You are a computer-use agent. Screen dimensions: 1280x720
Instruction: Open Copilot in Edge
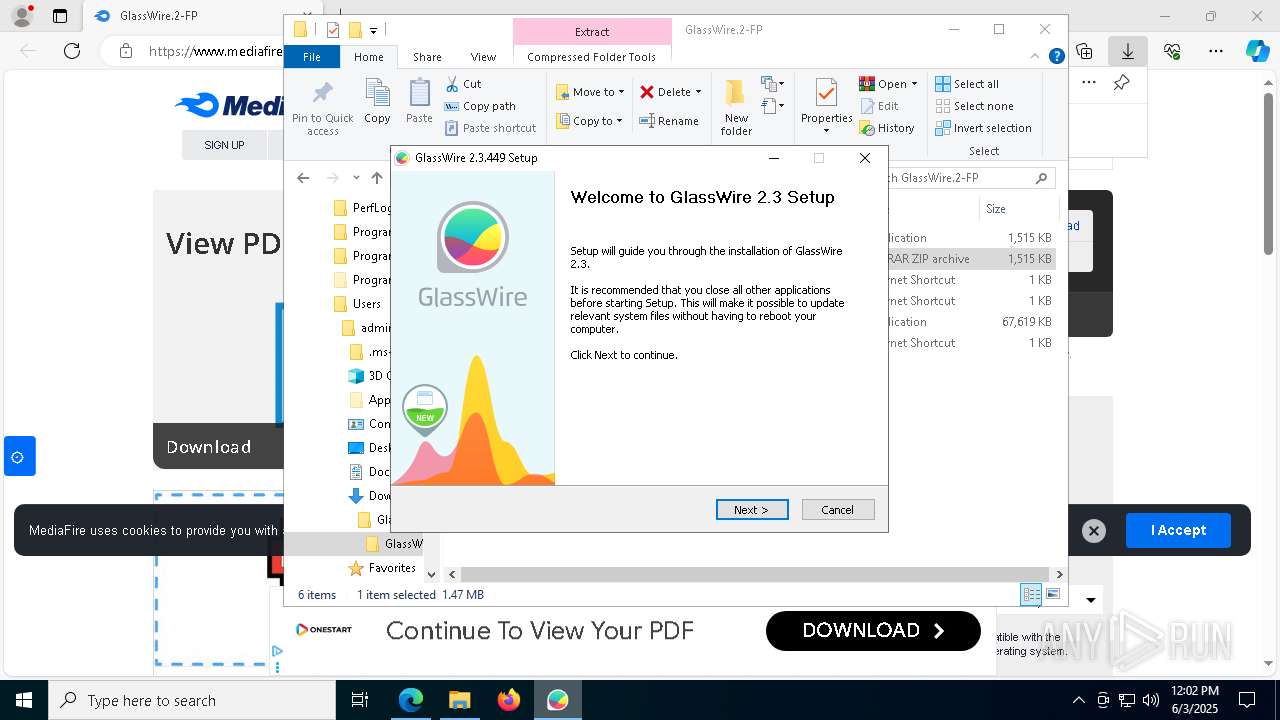[x=1257, y=51]
